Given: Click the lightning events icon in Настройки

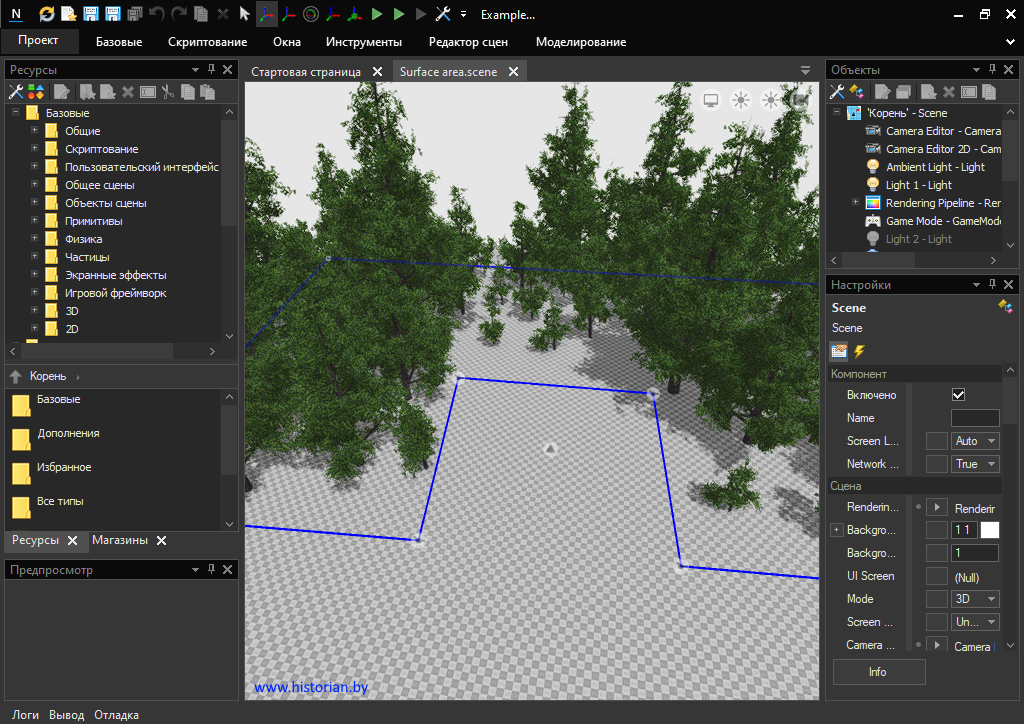Looking at the screenshot, I should point(859,351).
